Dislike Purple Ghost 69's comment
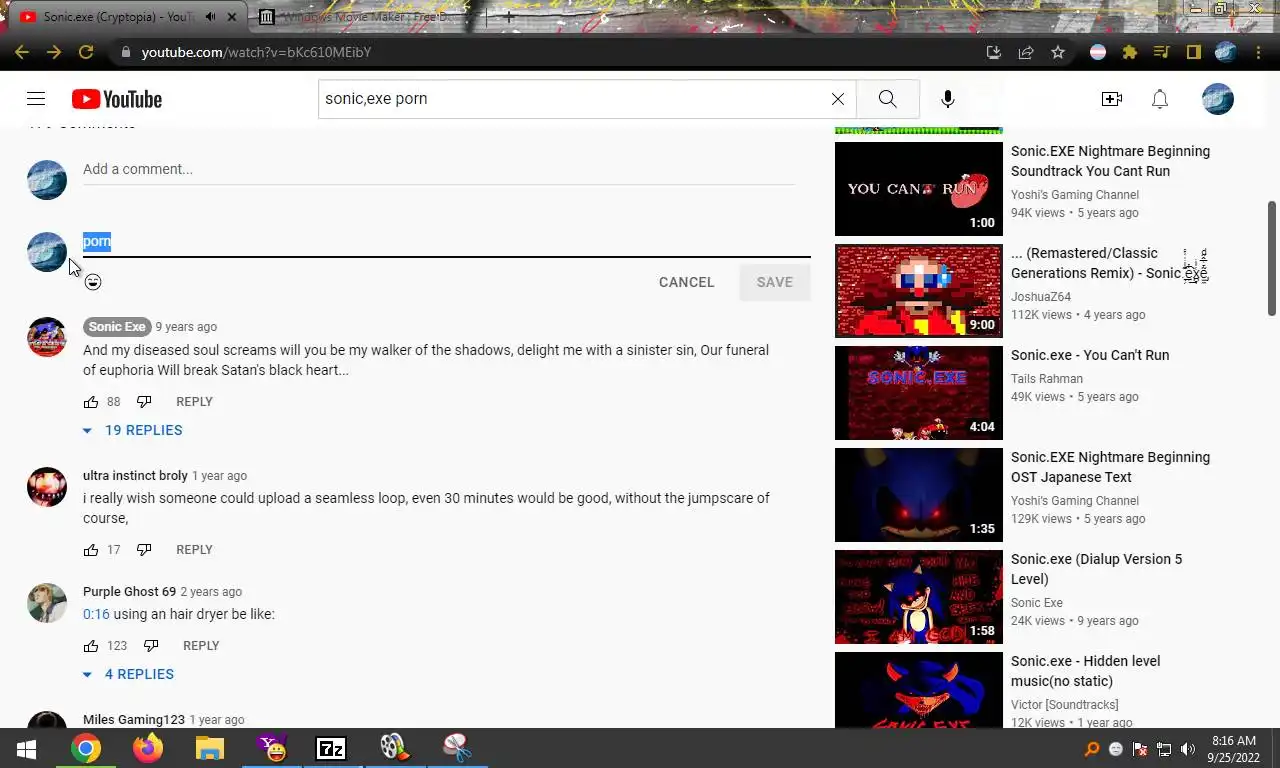Image resolution: width=1280 pixels, height=768 pixels. point(151,646)
